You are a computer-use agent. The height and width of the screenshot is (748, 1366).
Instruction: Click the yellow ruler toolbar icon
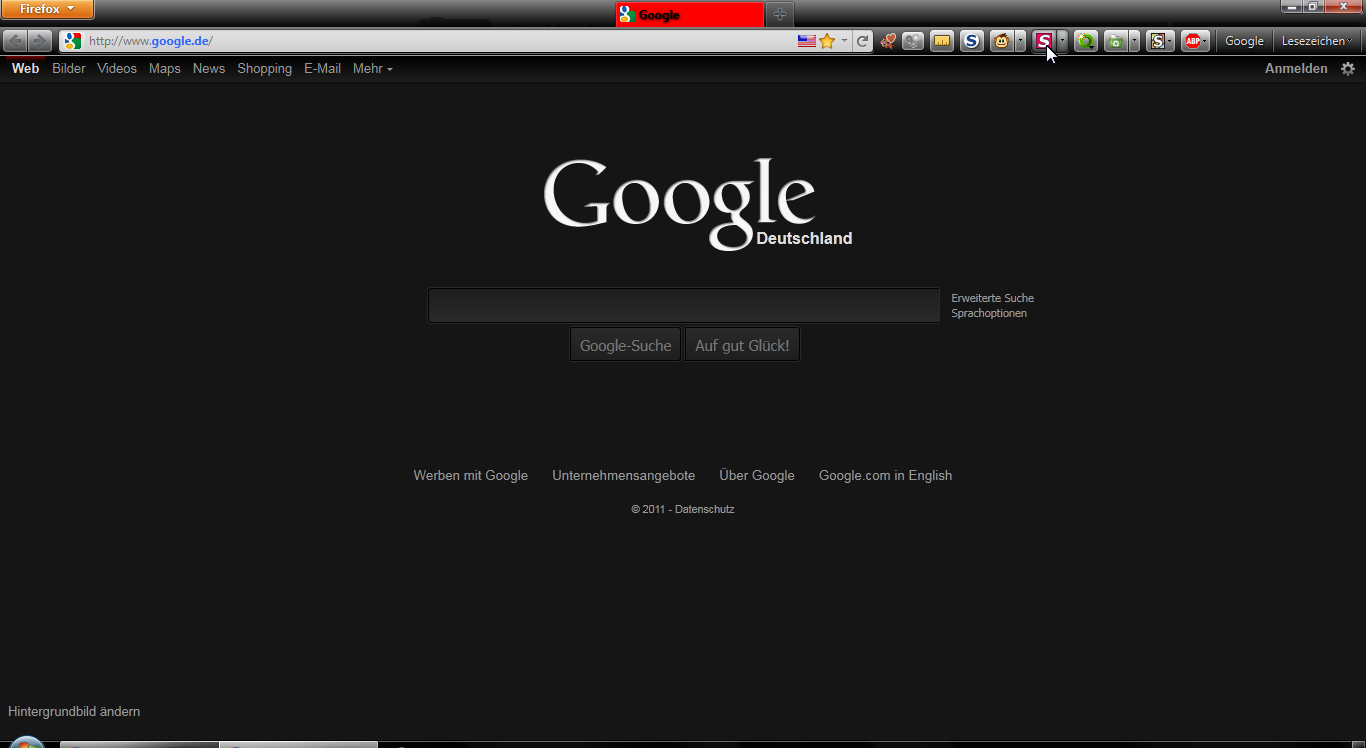tap(941, 41)
